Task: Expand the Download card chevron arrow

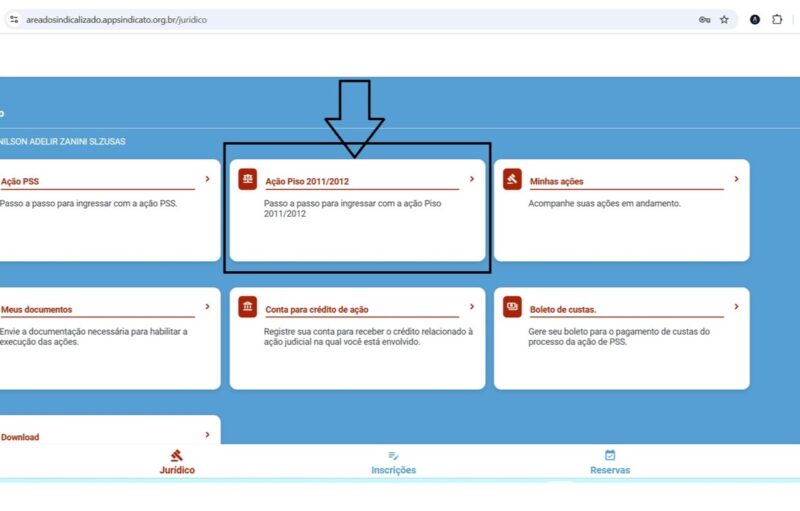Action: click(x=207, y=435)
